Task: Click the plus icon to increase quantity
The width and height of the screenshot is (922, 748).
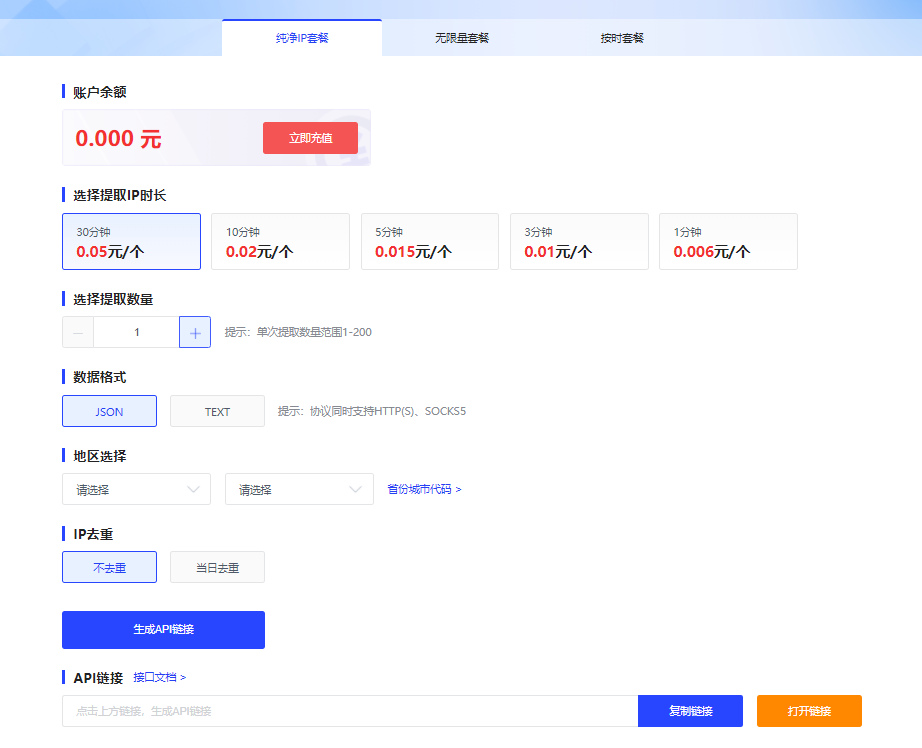Action: 195,332
